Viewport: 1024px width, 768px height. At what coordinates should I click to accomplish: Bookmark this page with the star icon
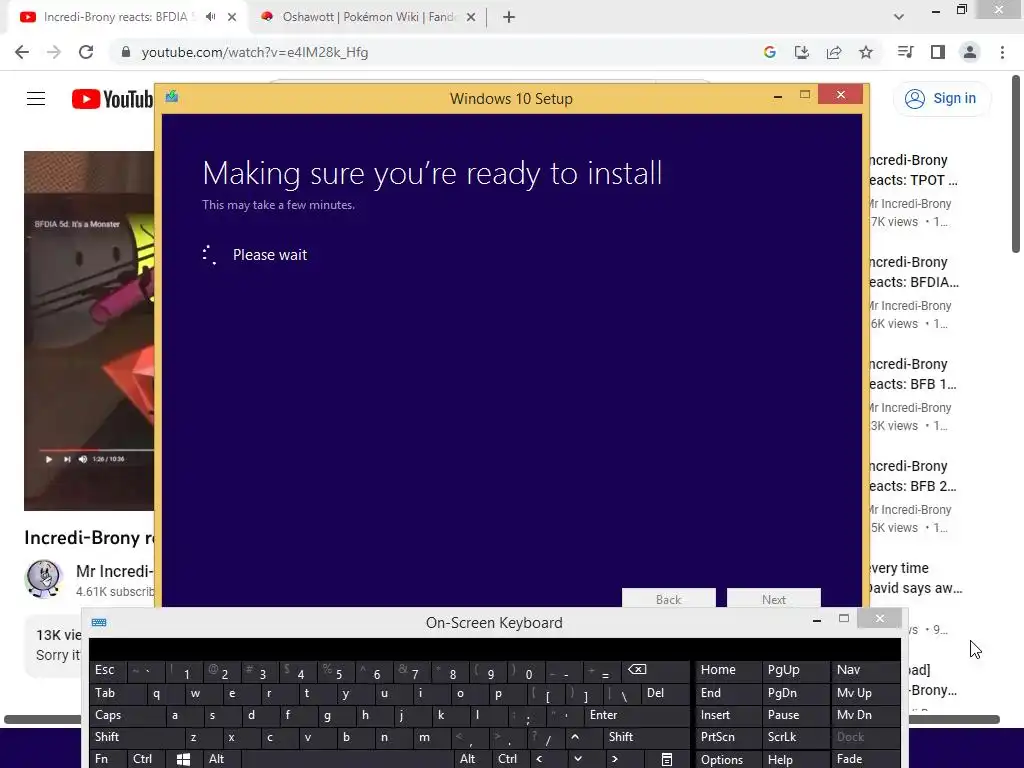[866, 52]
